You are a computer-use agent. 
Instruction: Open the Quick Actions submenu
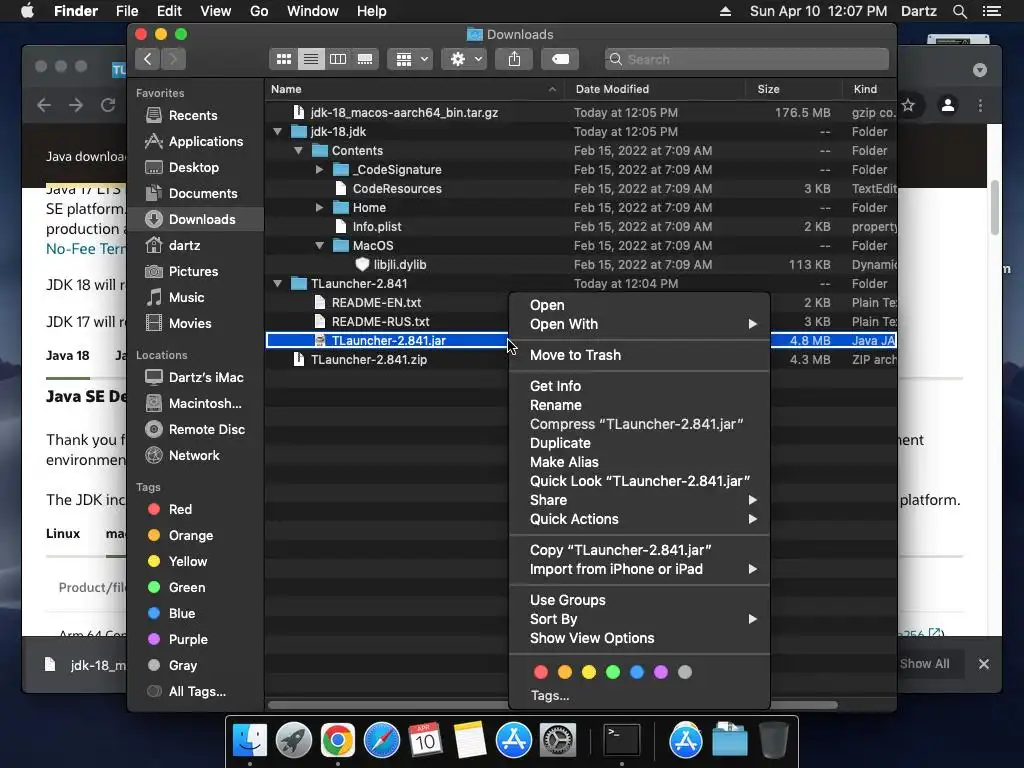639,519
